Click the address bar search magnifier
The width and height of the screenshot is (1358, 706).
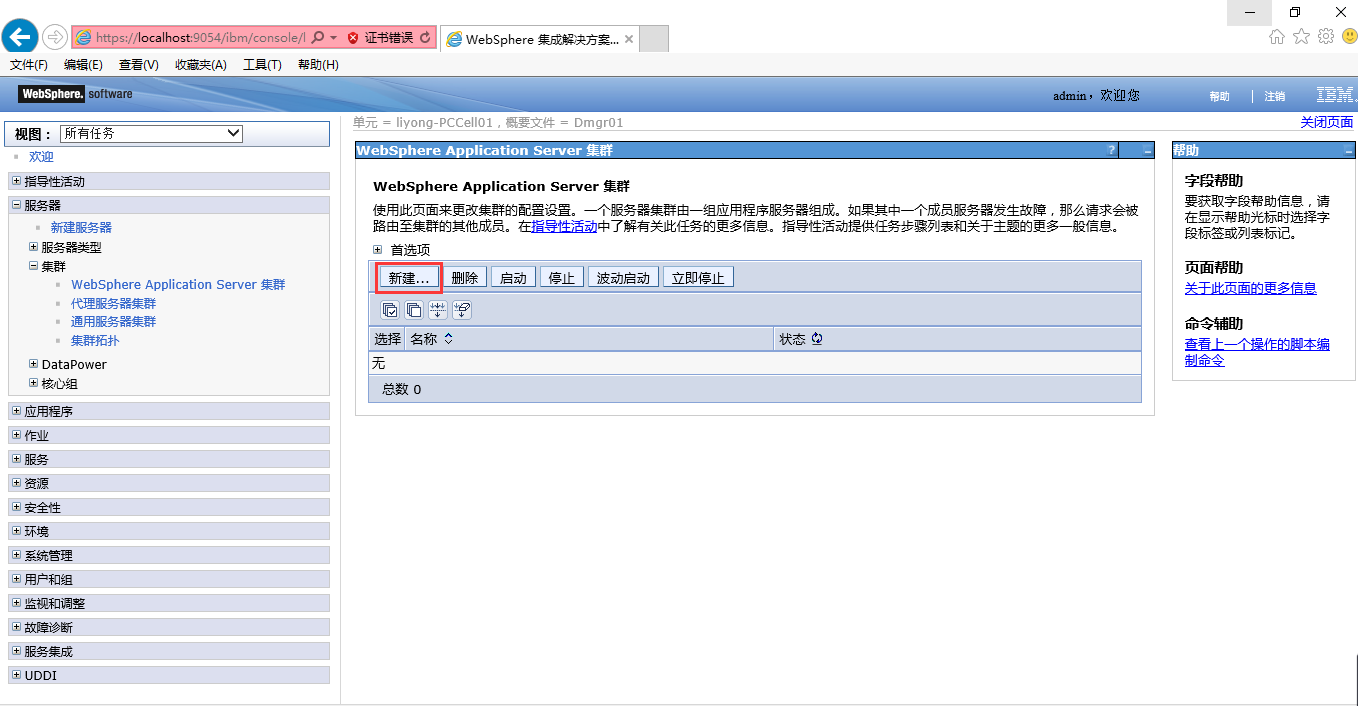coord(318,37)
